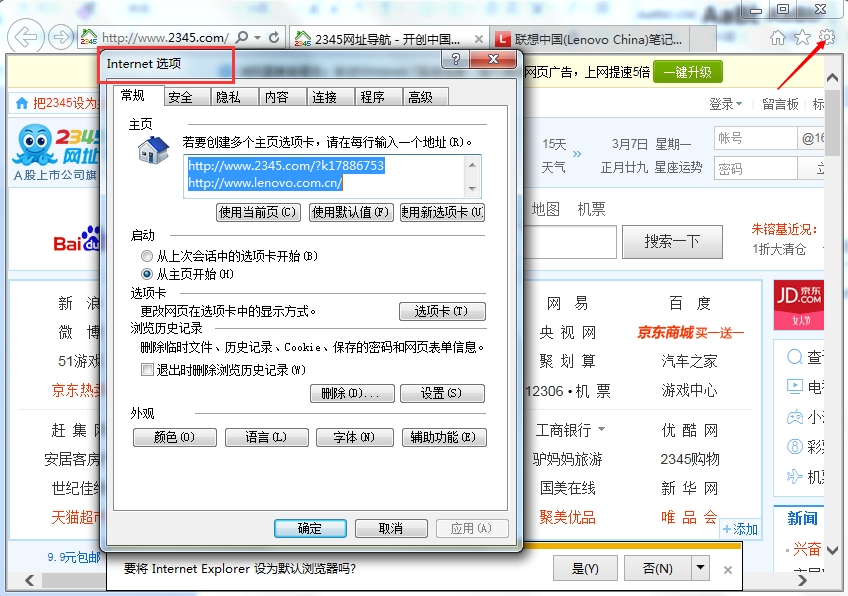Image resolution: width=848 pixels, height=596 pixels.
Task: Click the address bar search magnifier icon
Action: click(242, 37)
